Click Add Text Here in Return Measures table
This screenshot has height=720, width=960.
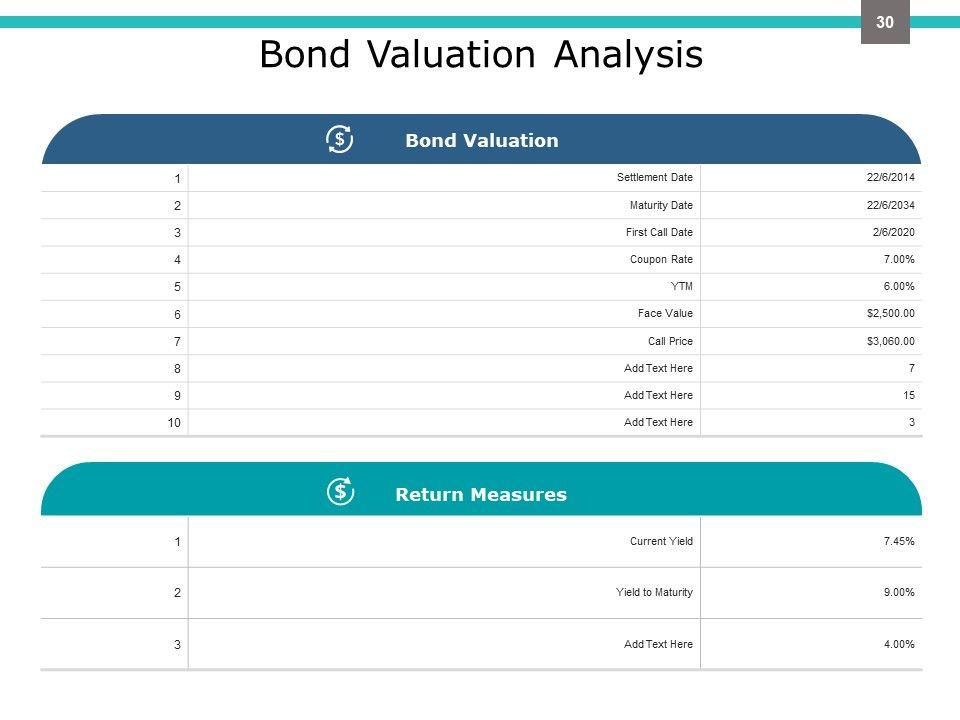(658, 644)
